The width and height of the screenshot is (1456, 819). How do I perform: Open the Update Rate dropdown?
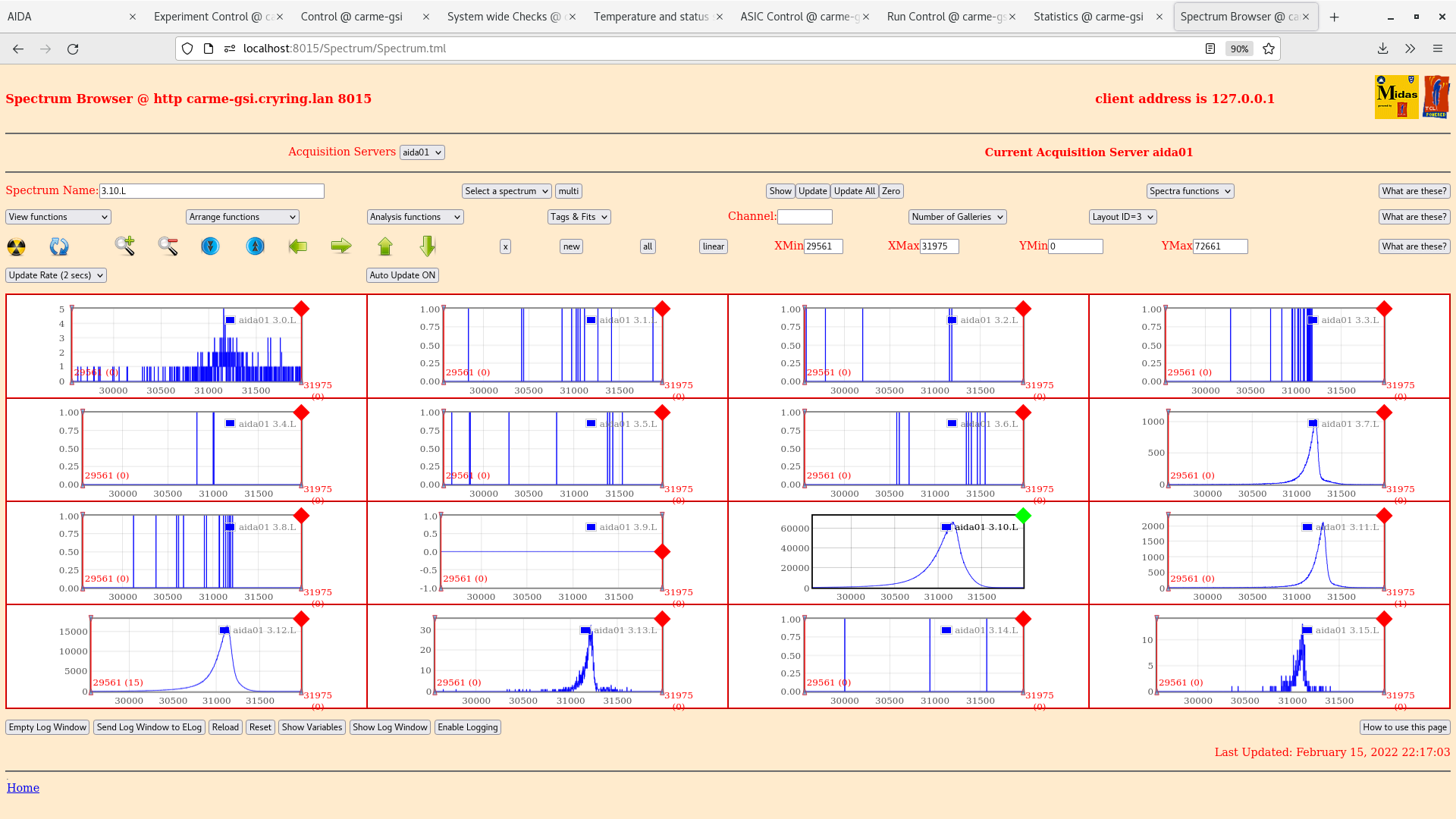pos(55,275)
